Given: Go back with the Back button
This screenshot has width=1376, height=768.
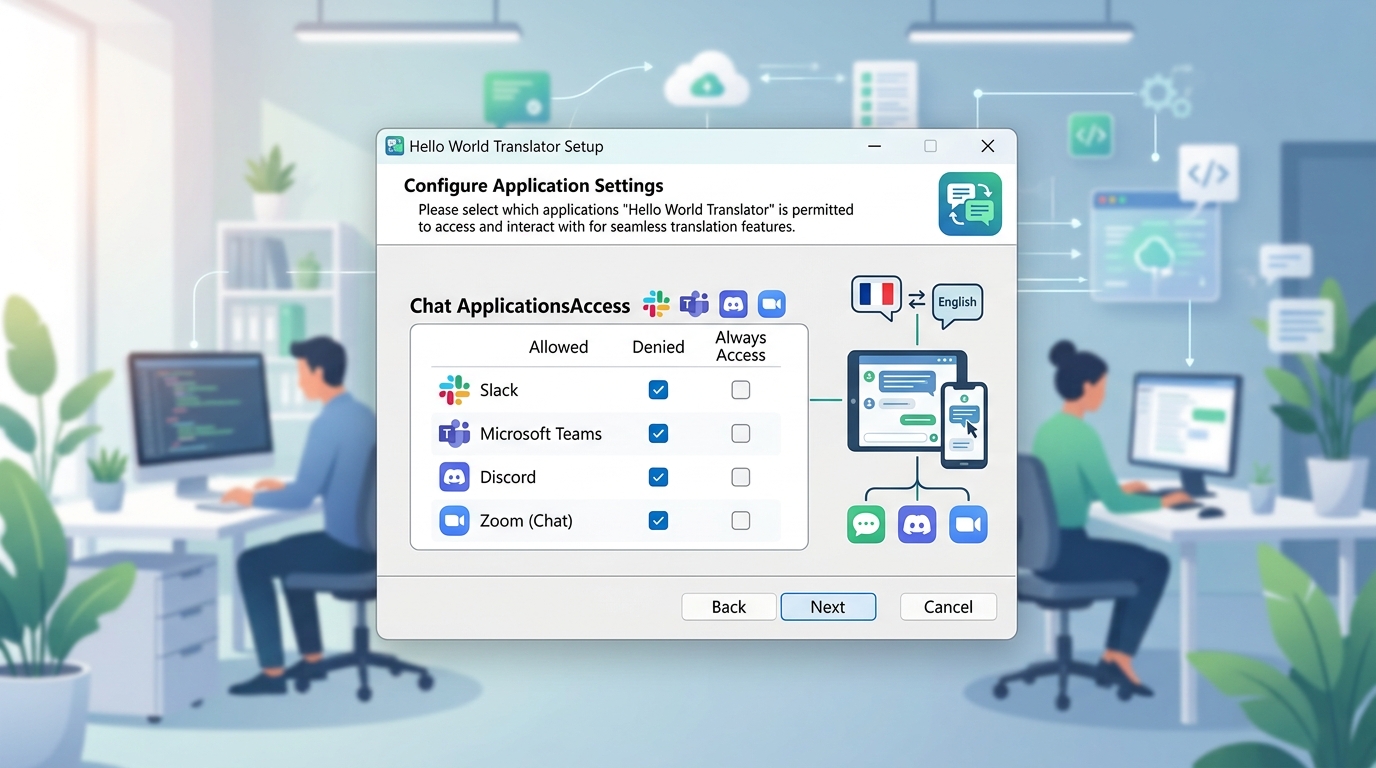Looking at the screenshot, I should tap(729, 607).
